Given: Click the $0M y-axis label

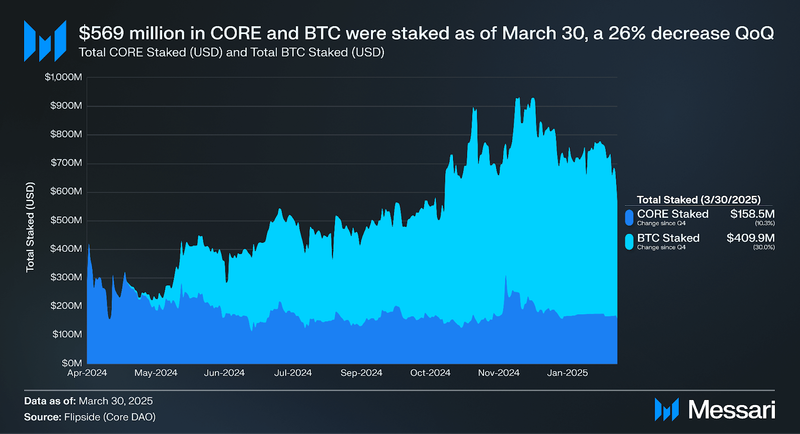Looking at the screenshot, I should coord(71,363).
